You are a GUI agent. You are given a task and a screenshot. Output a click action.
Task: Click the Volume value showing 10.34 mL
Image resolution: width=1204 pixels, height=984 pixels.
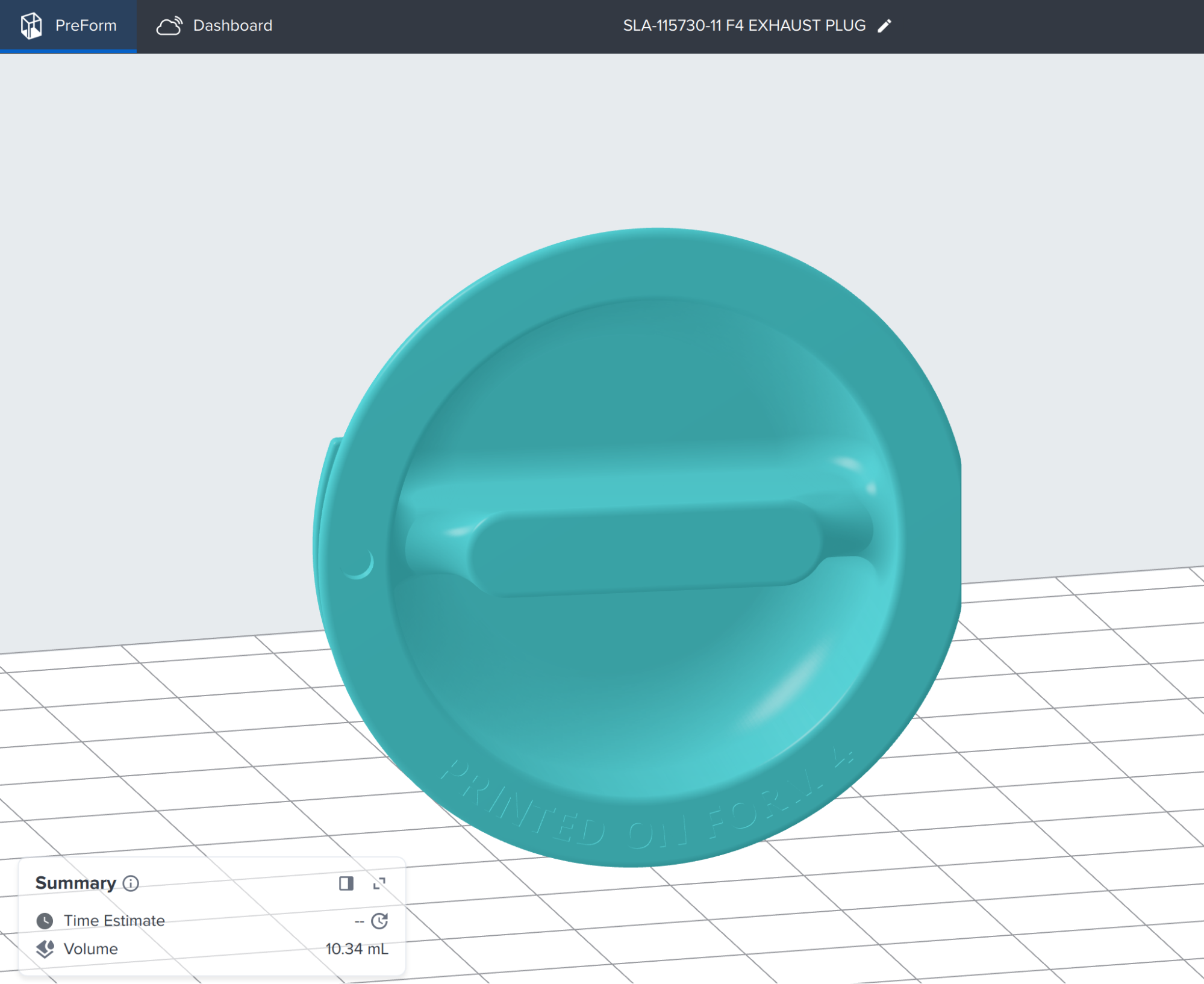click(x=356, y=948)
